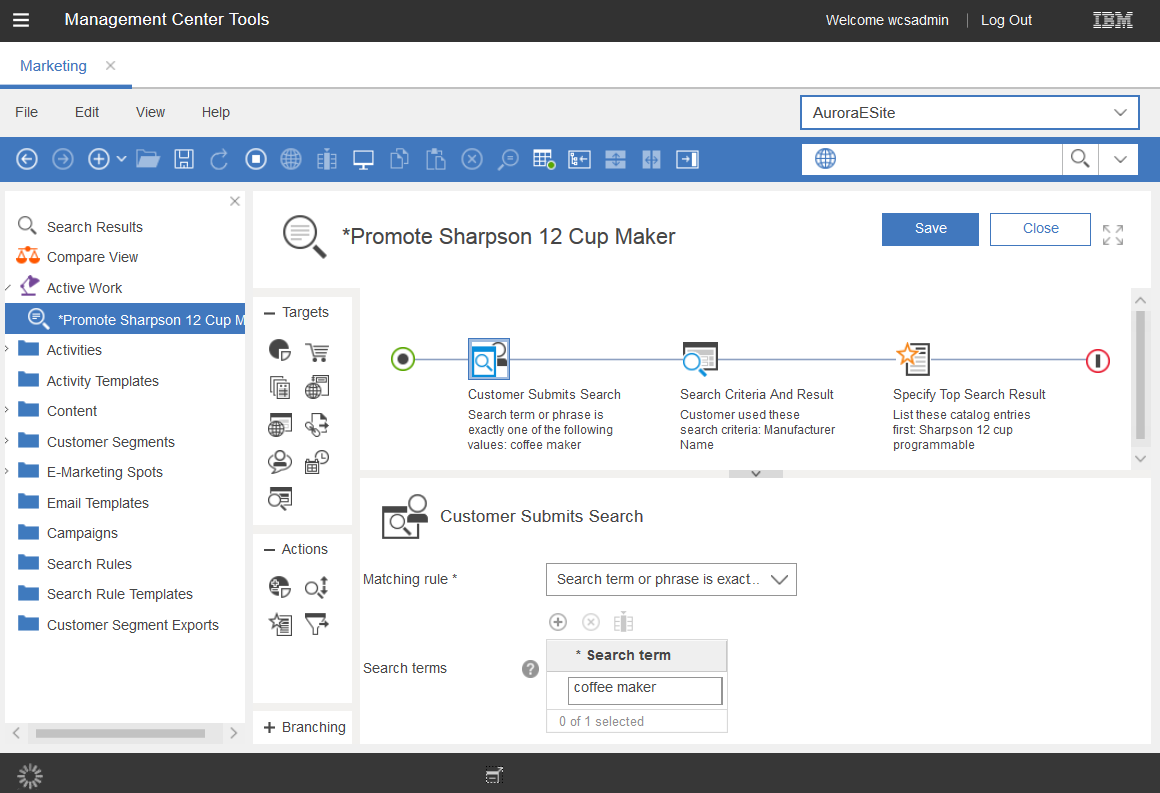Click the paste clipboard toolbar icon
1160x793 pixels.
[x=436, y=159]
